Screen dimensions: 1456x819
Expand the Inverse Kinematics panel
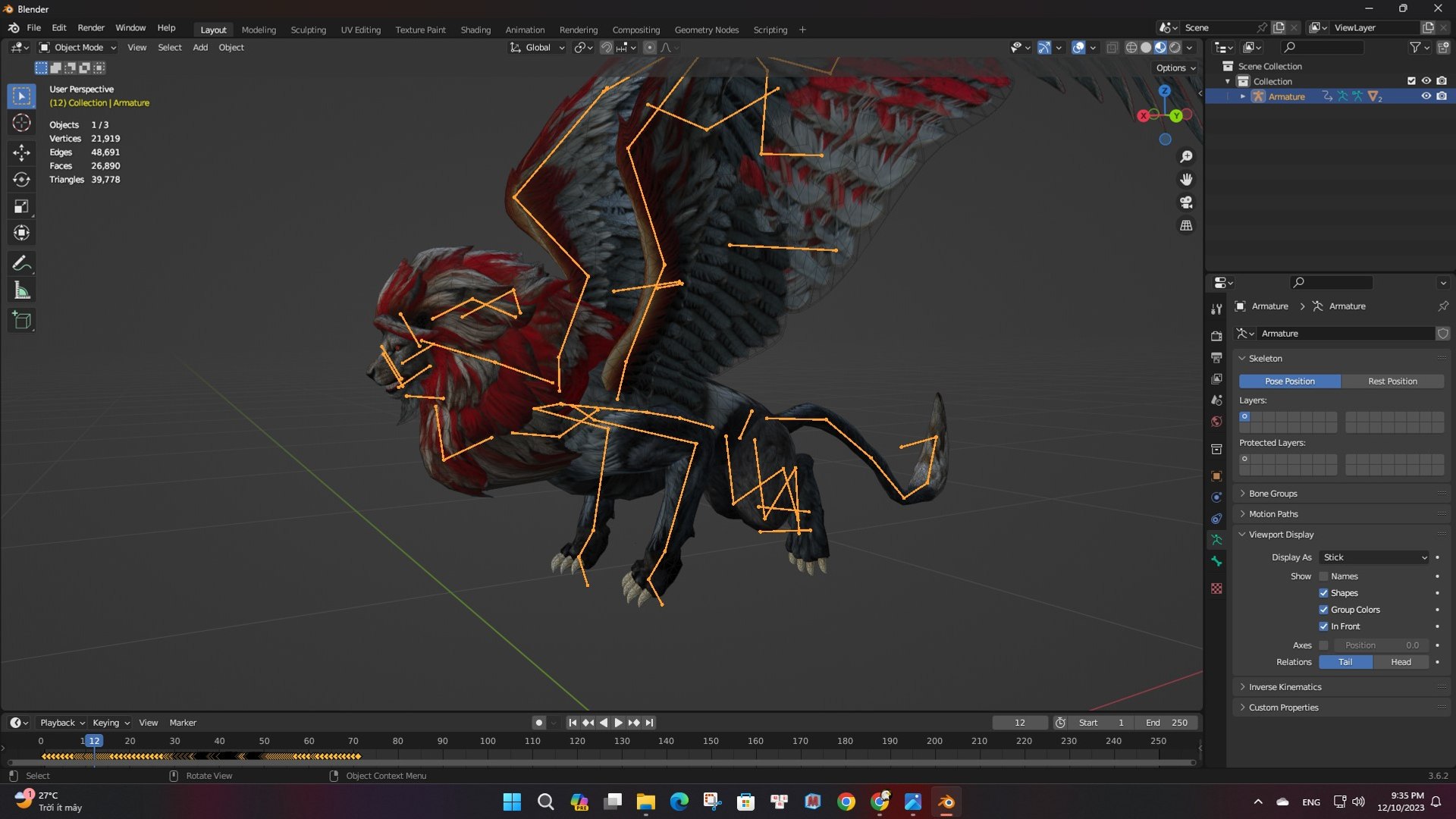point(1285,687)
